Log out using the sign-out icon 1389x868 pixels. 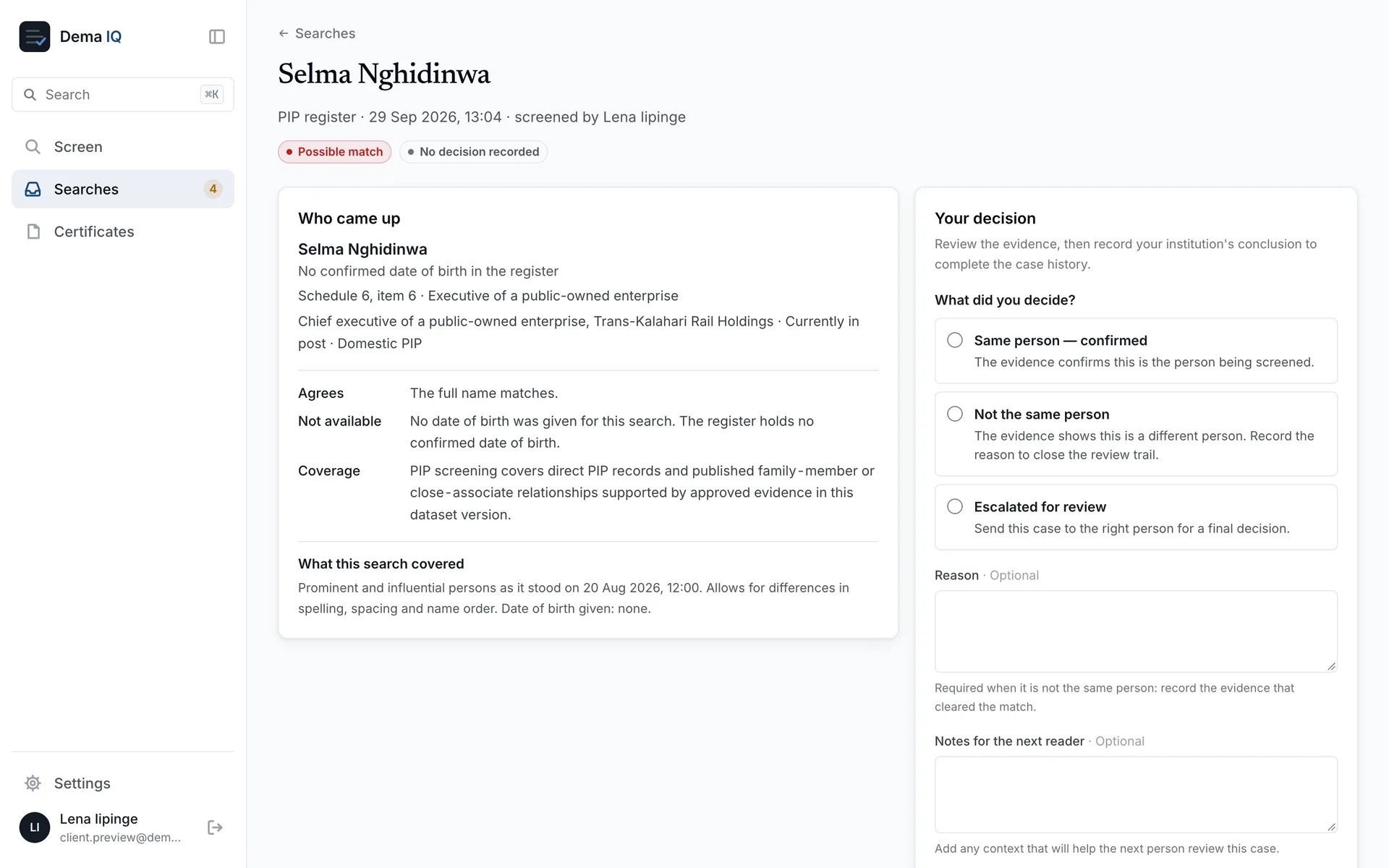[215, 827]
